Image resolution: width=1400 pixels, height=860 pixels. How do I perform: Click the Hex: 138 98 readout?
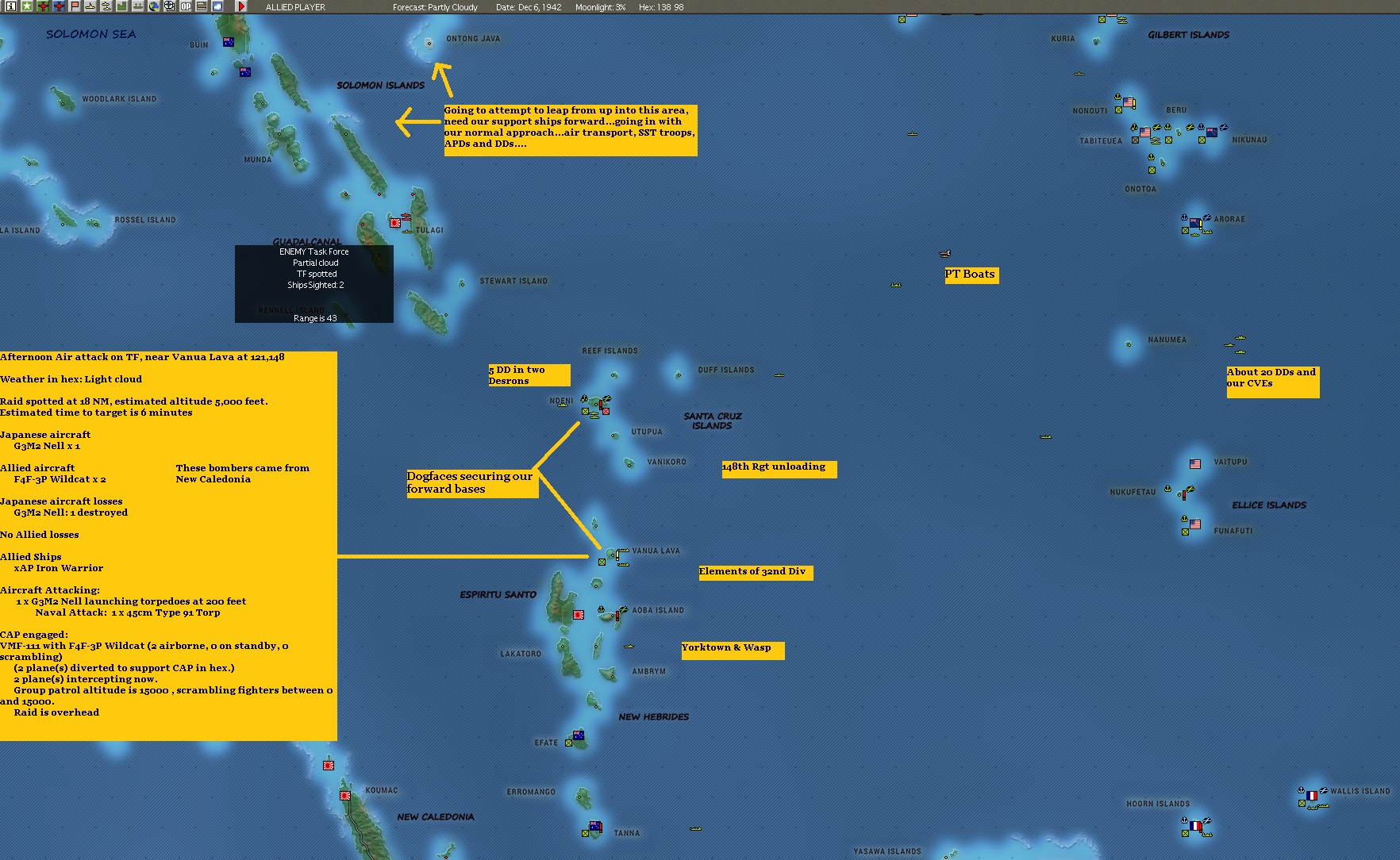point(661,7)
